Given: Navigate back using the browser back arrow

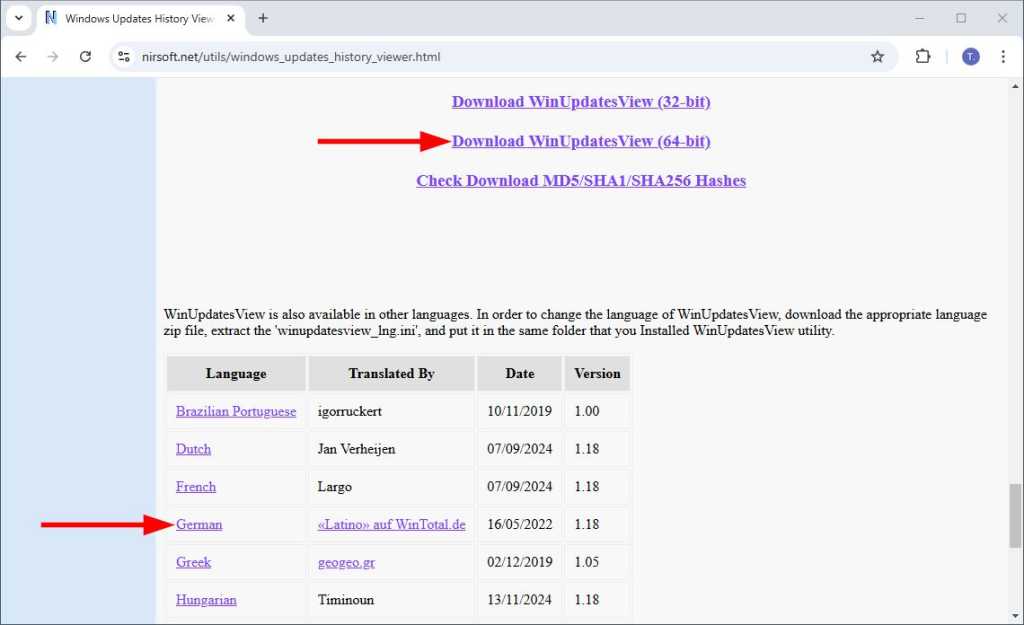Looking at the screenshot, I should [x=20, y=56].
